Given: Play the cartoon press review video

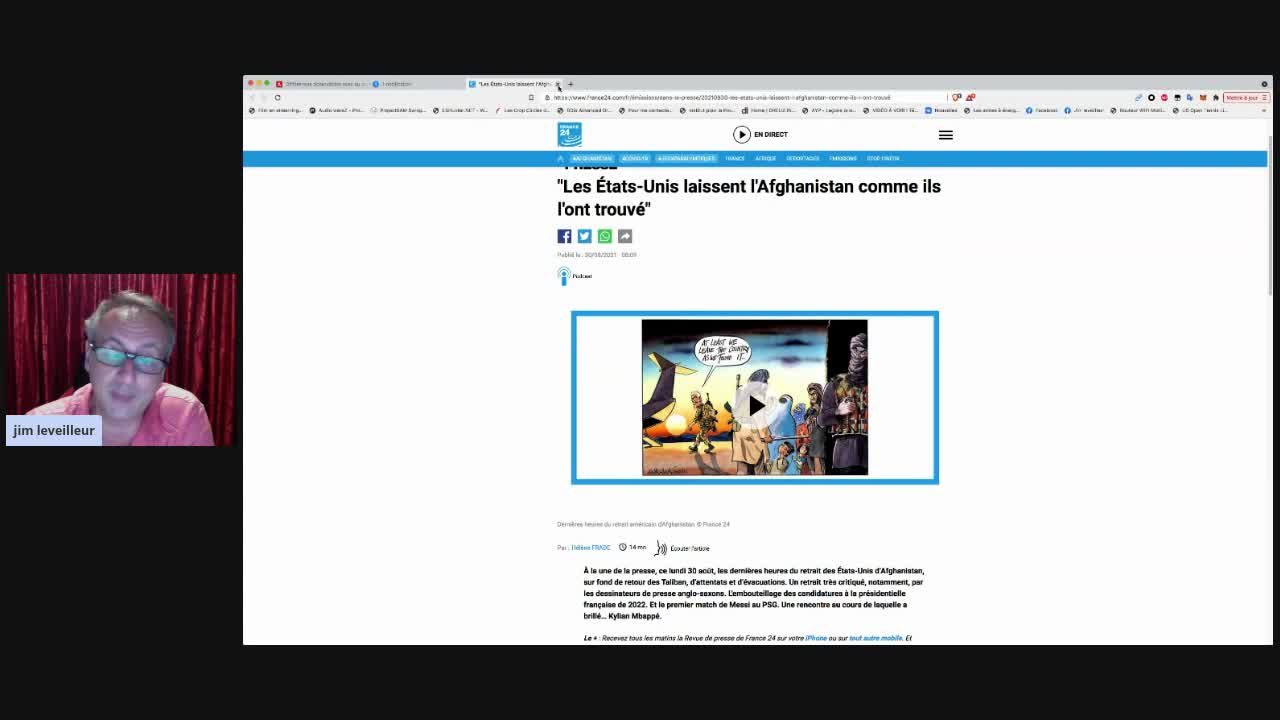Looking at the screenshot, I should pos(755,404).
